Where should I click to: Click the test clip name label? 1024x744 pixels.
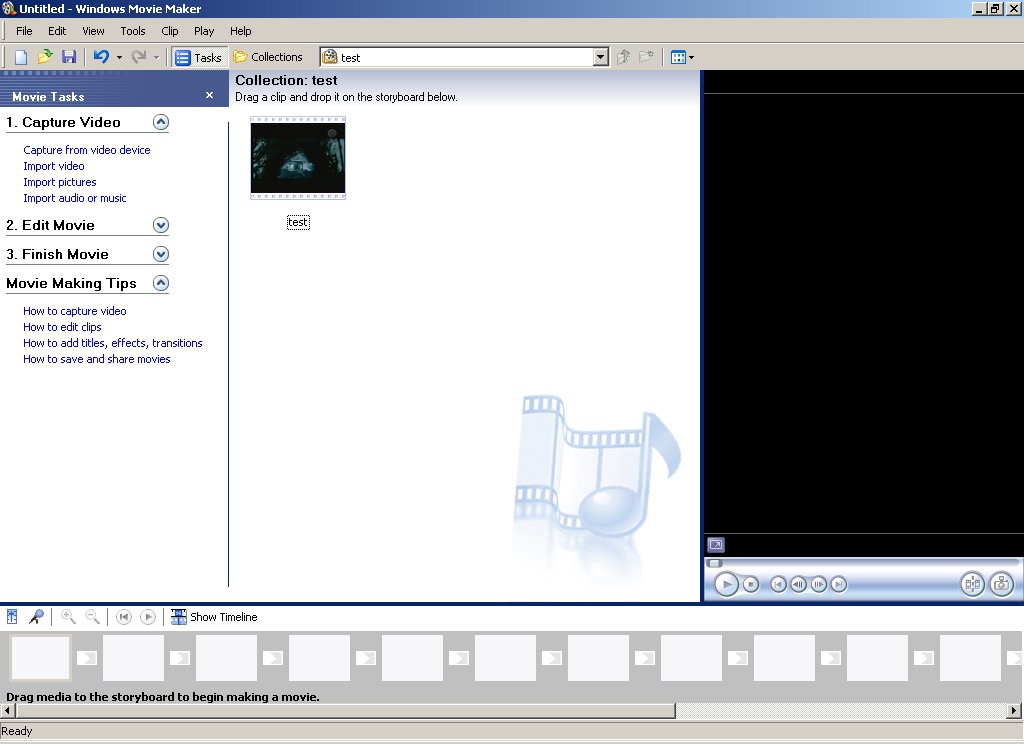coord(298,222)
